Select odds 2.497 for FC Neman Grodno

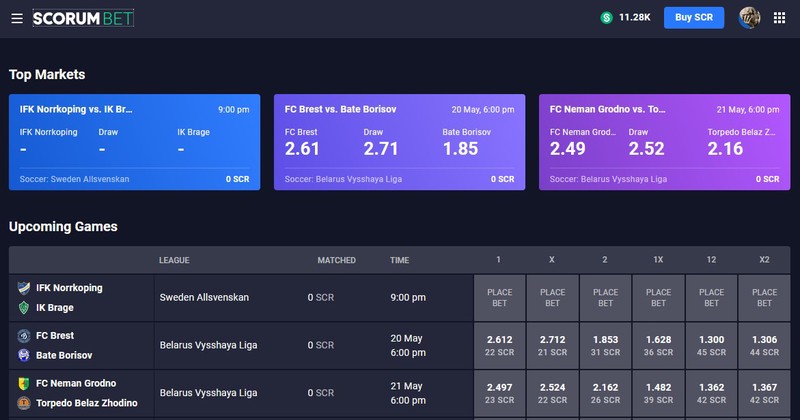499,393
